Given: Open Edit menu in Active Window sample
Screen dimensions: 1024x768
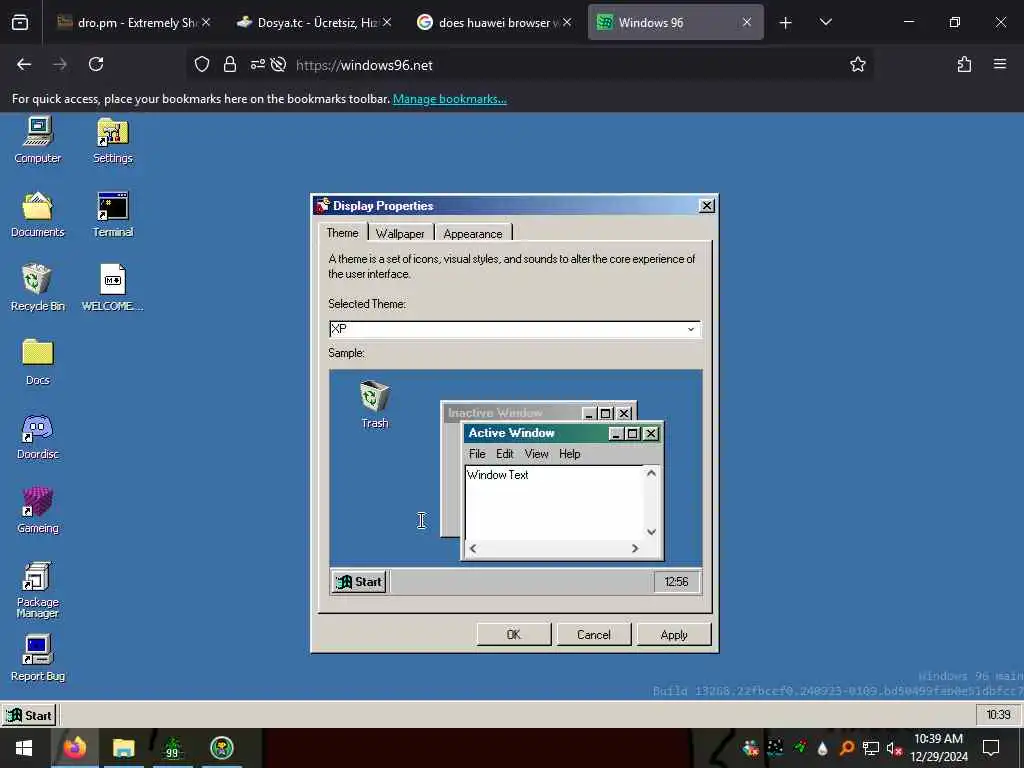Looking at the screenshot, I should [x=504, y=454].
